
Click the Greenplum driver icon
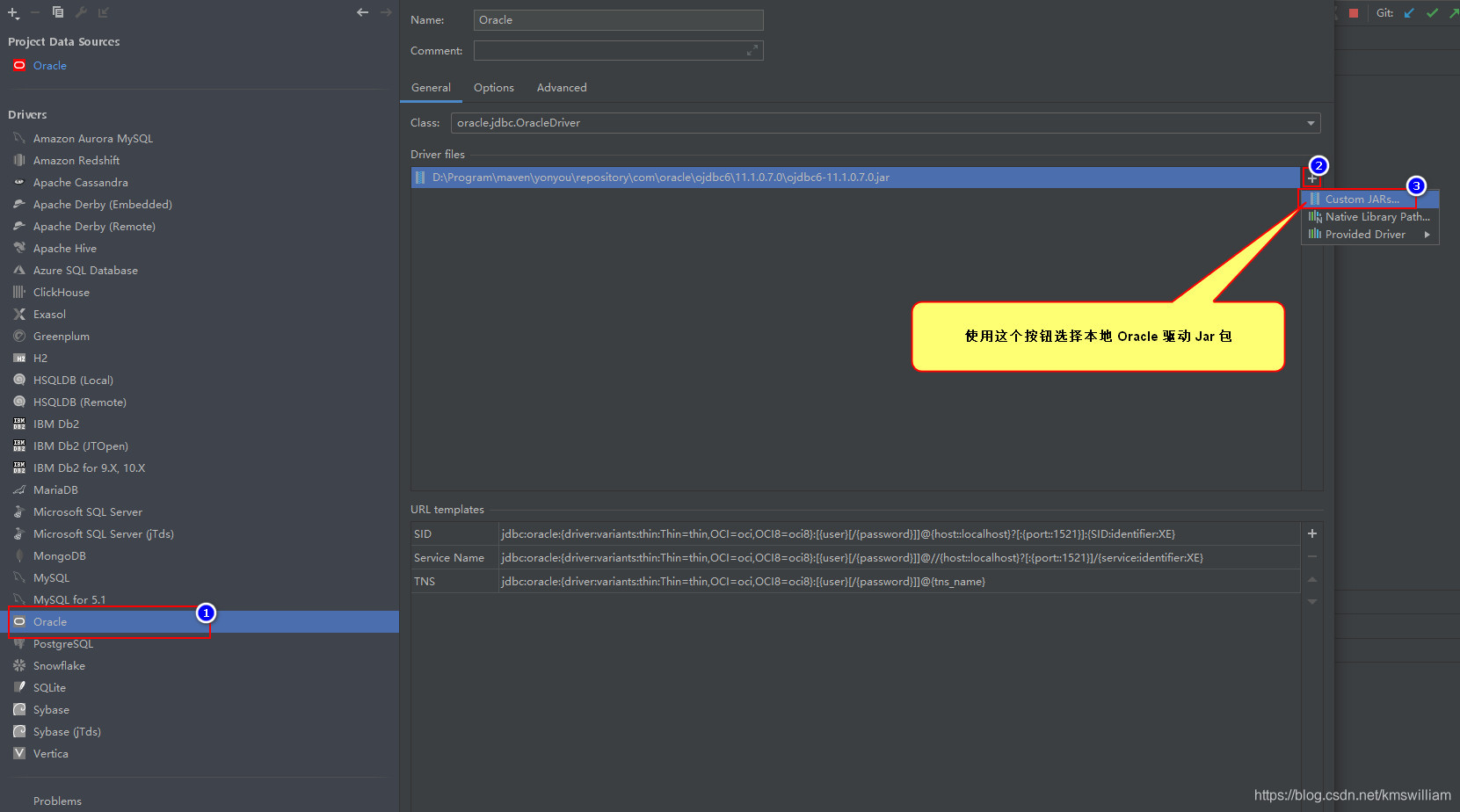19,336
